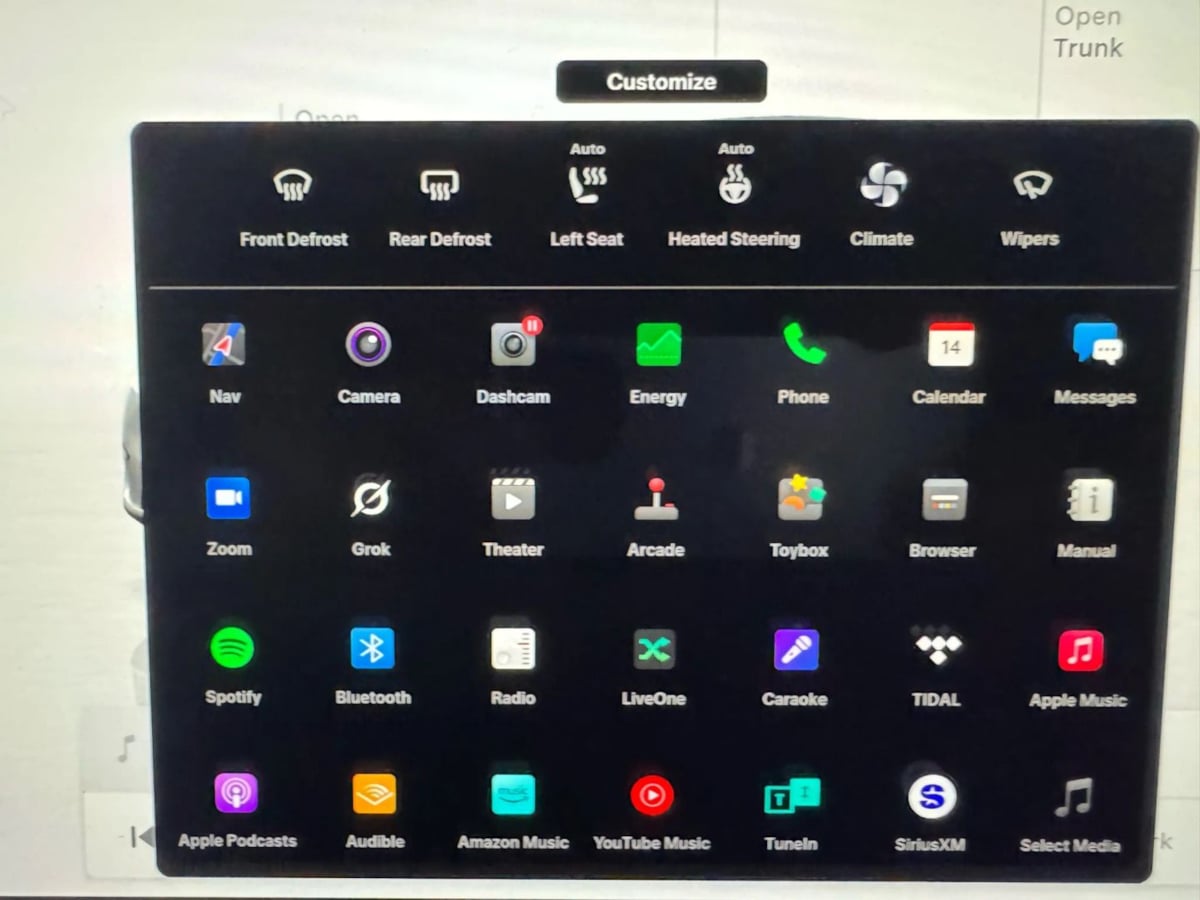Open the Caraoke app
The image size is (1200, 900).
pos(796,650)
